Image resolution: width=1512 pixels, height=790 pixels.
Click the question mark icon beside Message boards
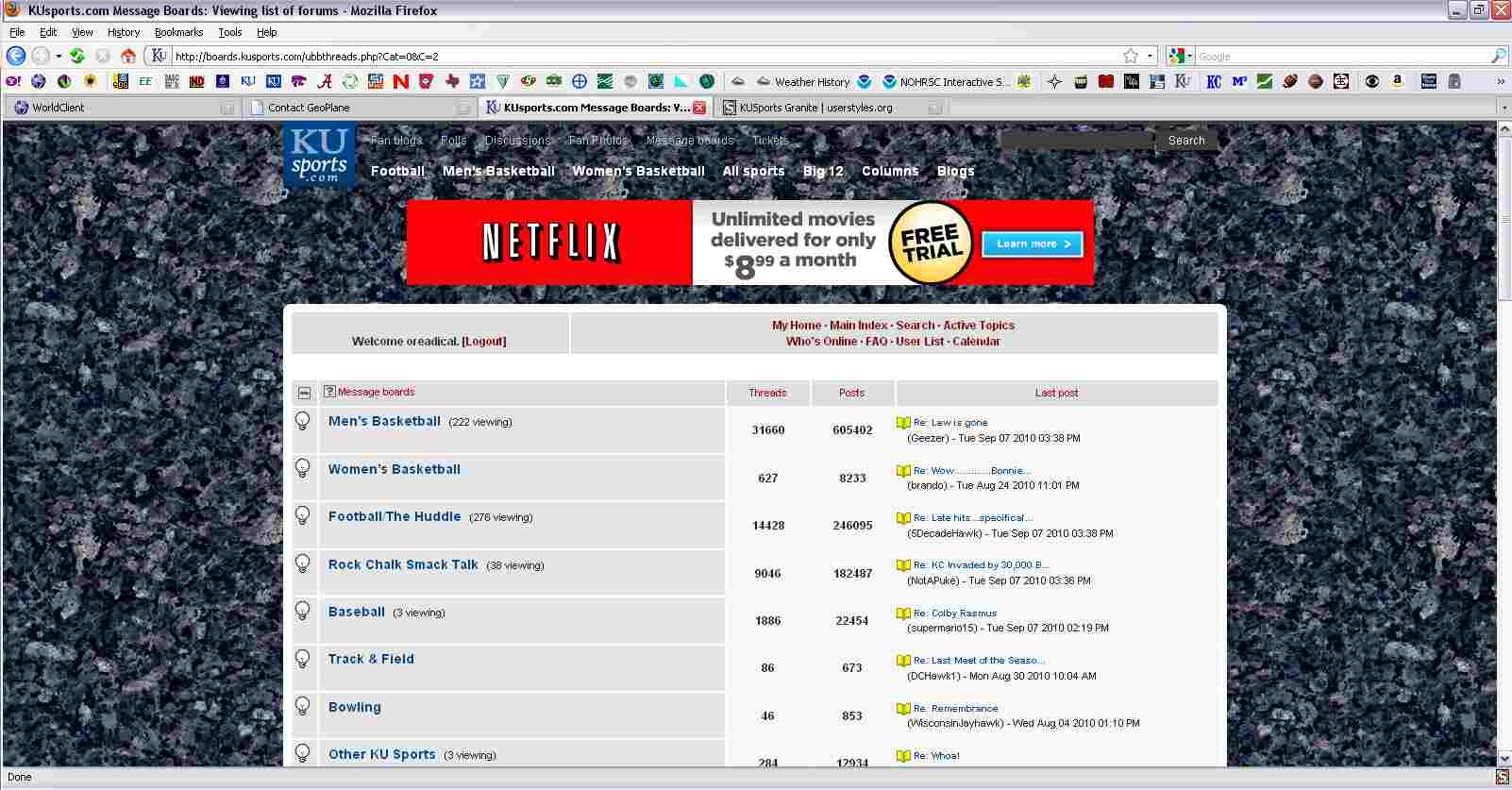(329, 392)
